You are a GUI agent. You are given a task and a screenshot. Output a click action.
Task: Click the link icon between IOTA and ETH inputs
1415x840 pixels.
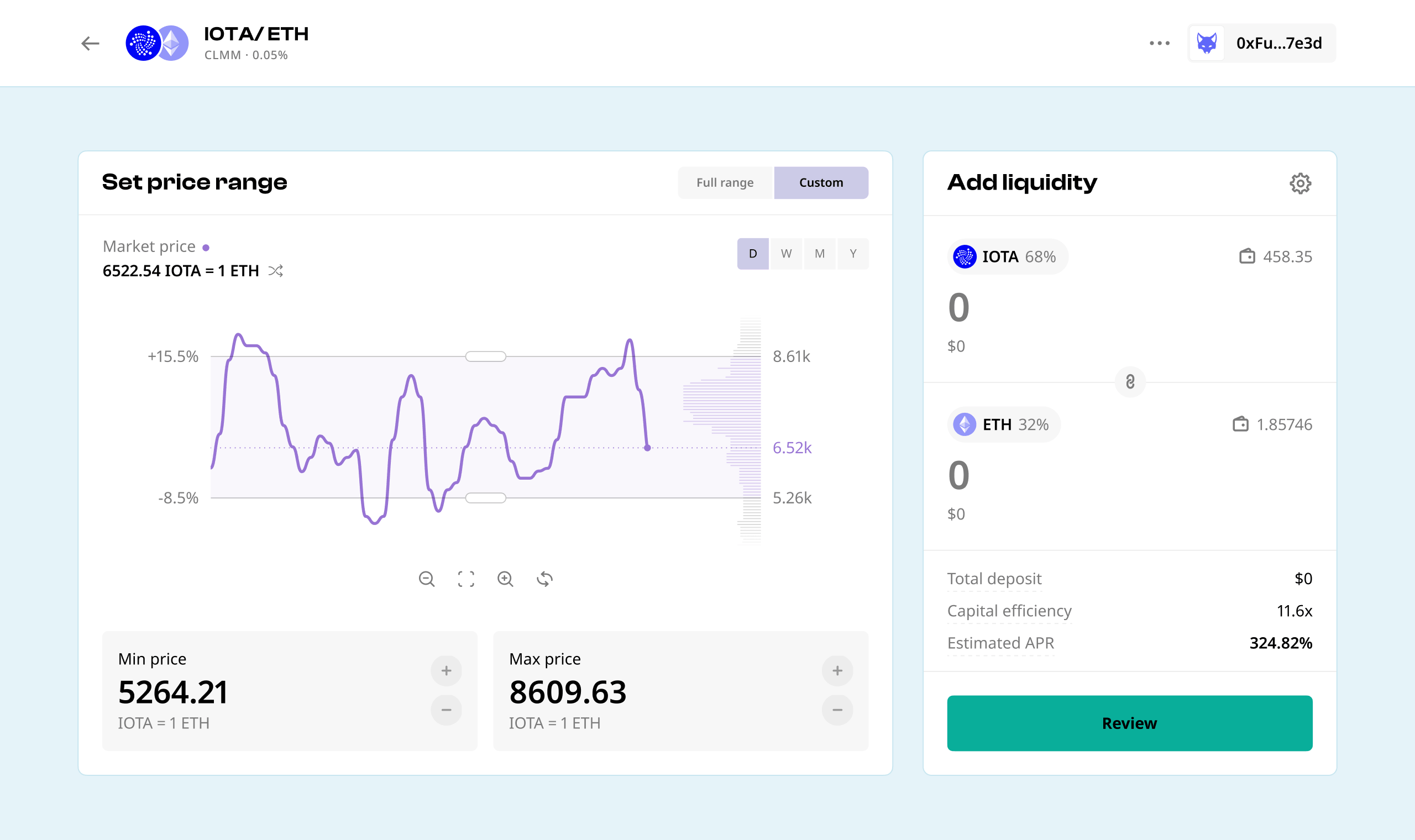(x=1130, y=382)
